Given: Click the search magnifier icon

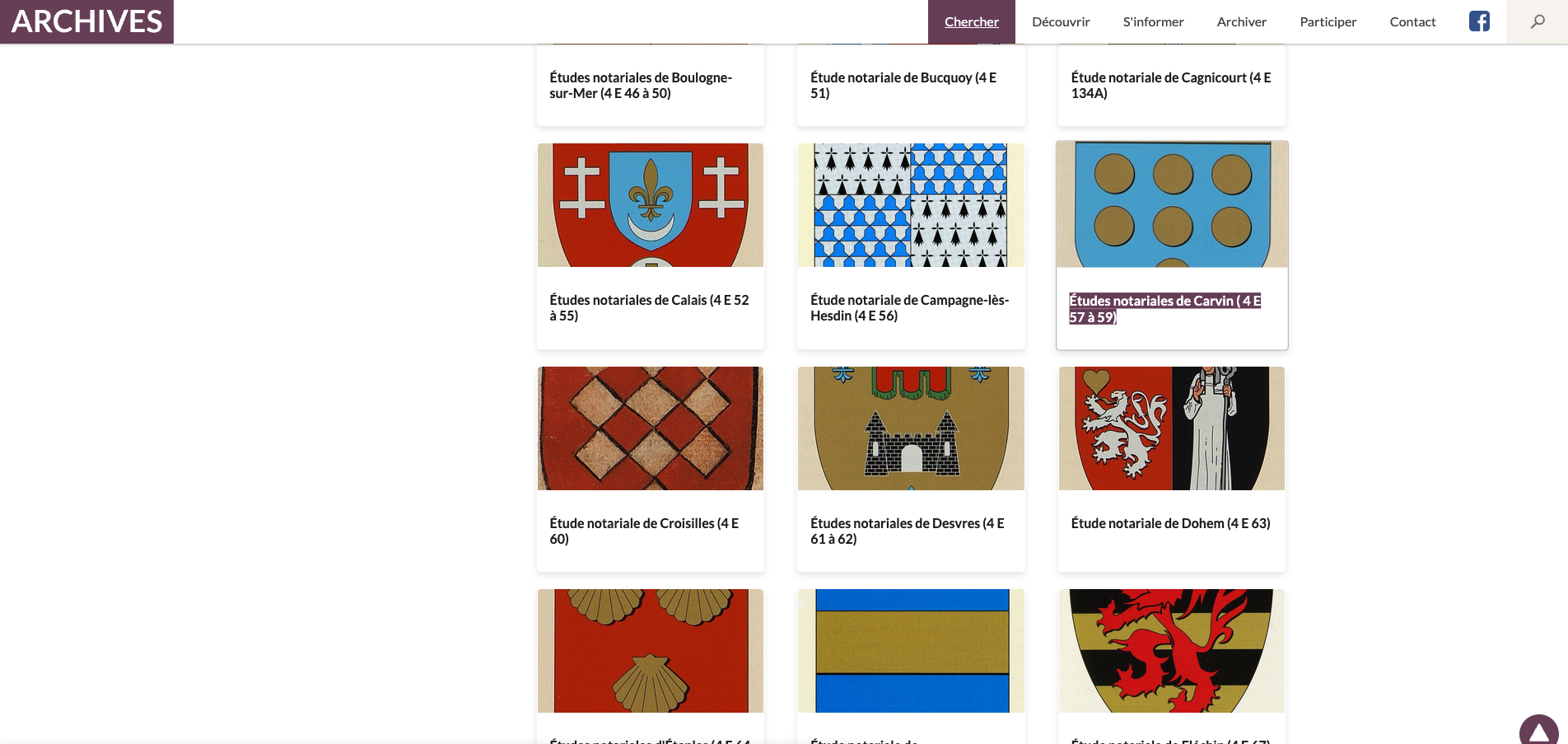Looking at the screenshot, I should pos(1537,21).
